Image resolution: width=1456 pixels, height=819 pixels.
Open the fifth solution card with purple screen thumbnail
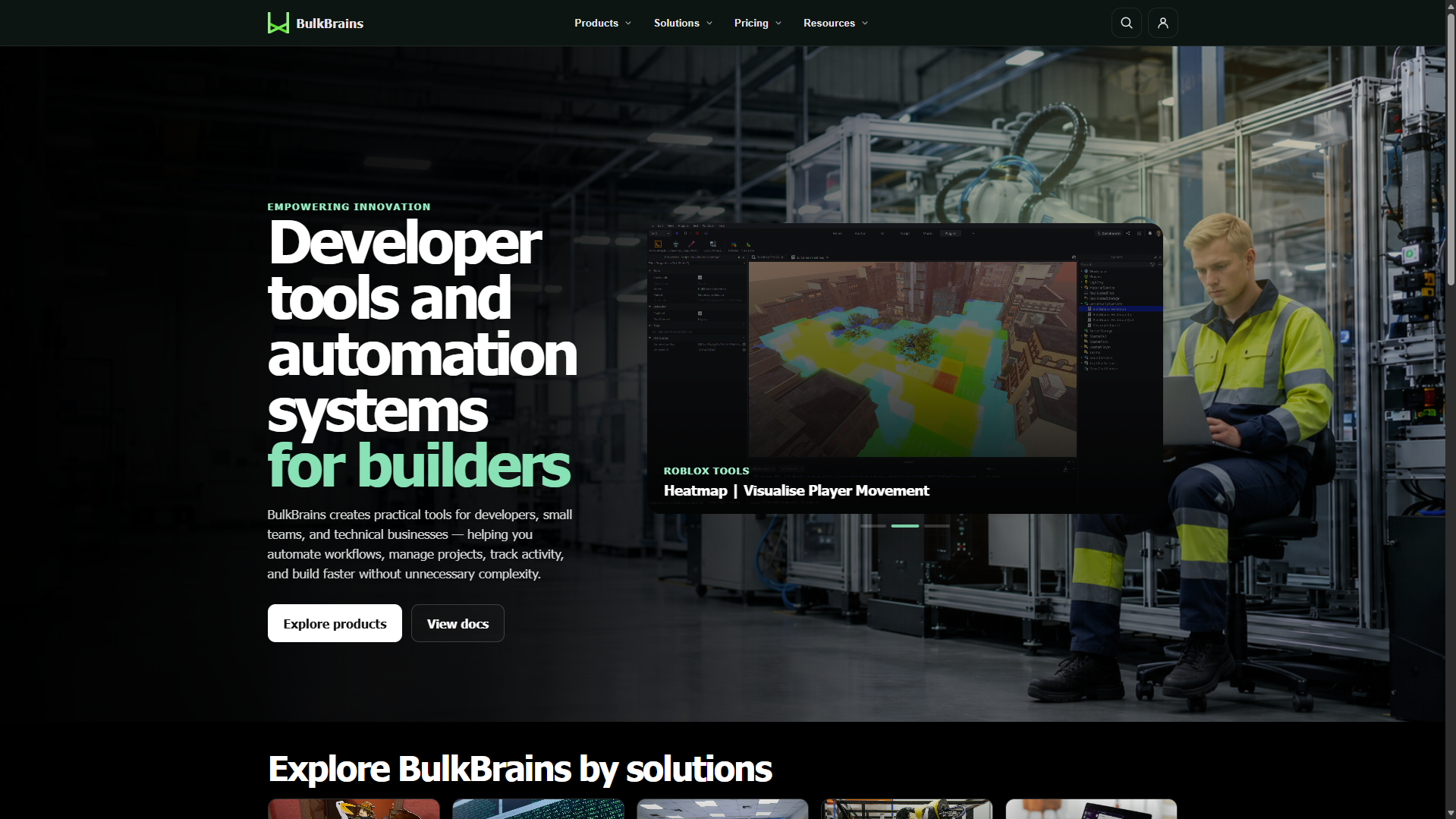click(x=1091, y=809)
